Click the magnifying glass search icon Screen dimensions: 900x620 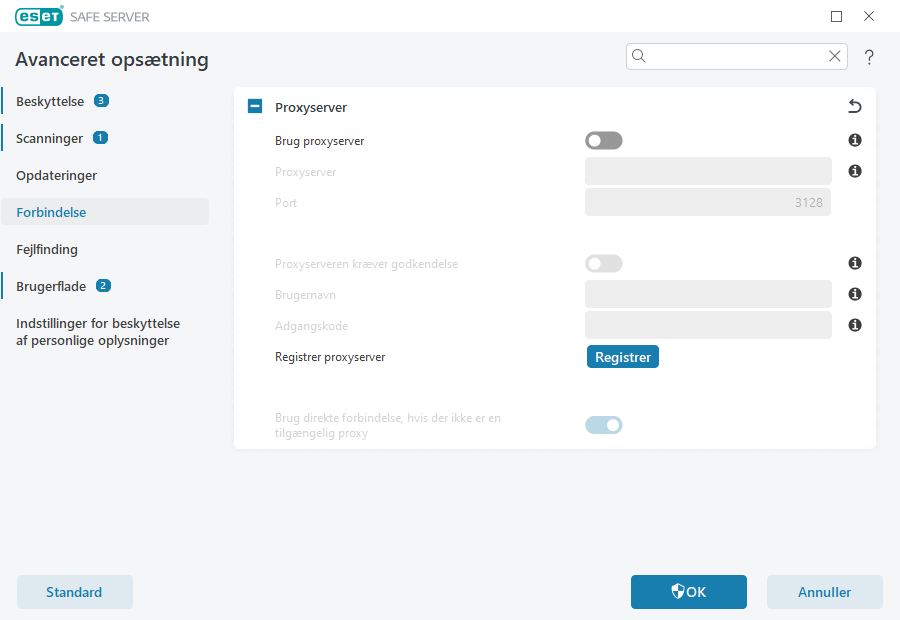[x=639, y=56]
